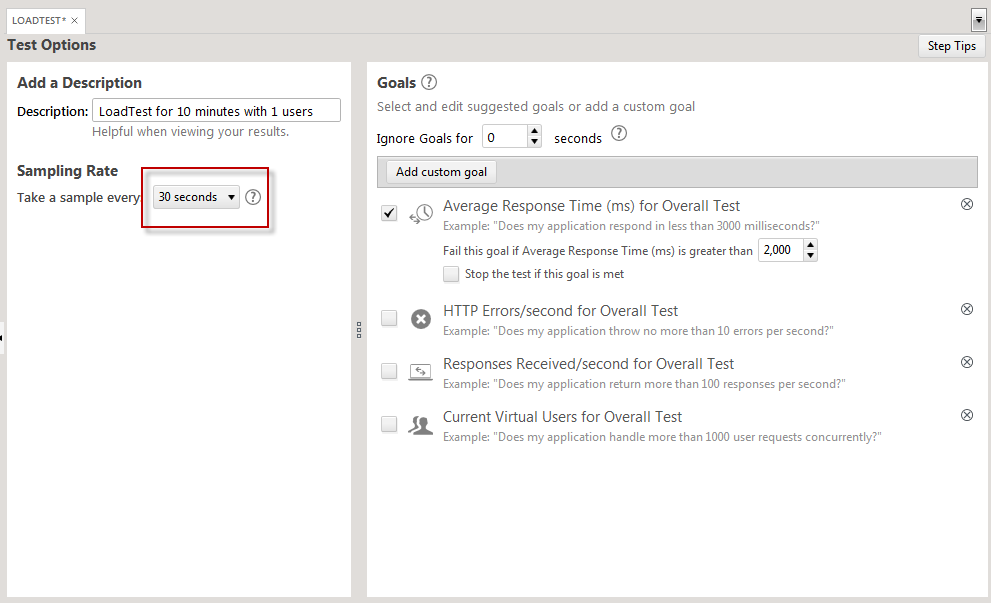Enable the HTTP Errors/second goal checkbox
This screenshot has height=603, width=991.
point(389,318)
